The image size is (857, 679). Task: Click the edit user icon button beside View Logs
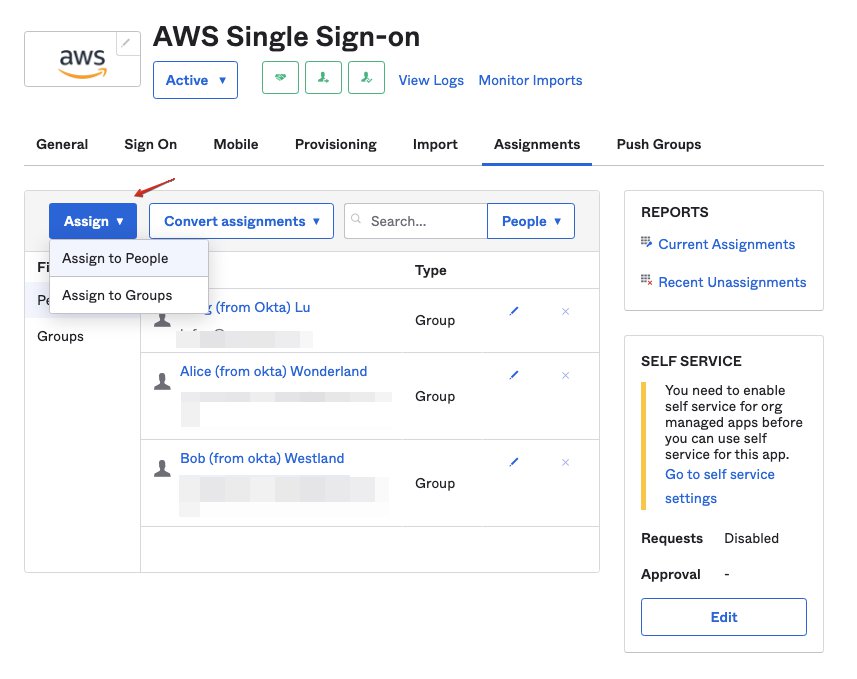pyautogui.click(x=366, y=78)
